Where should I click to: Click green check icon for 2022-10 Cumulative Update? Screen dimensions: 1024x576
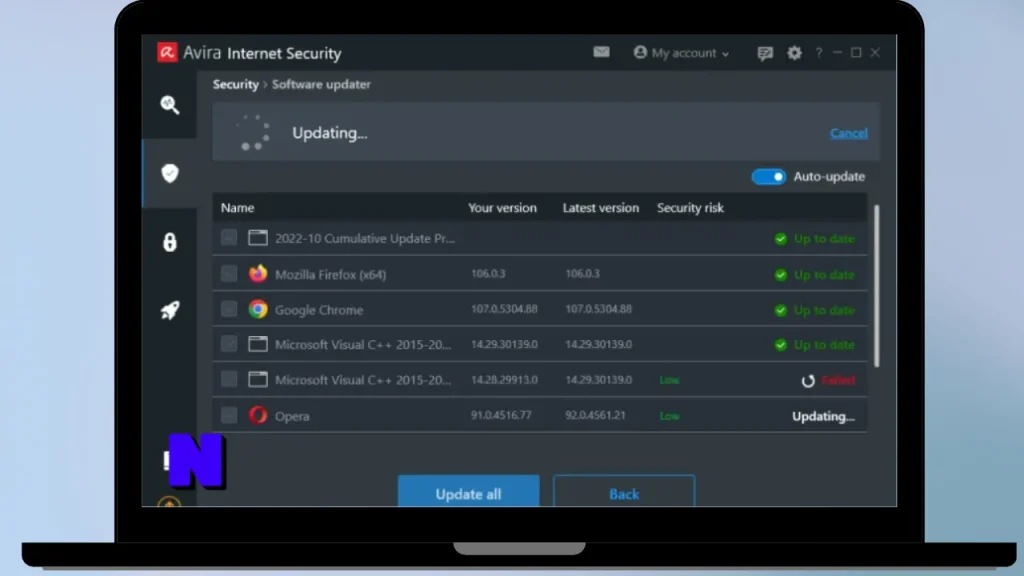(780, 239)
